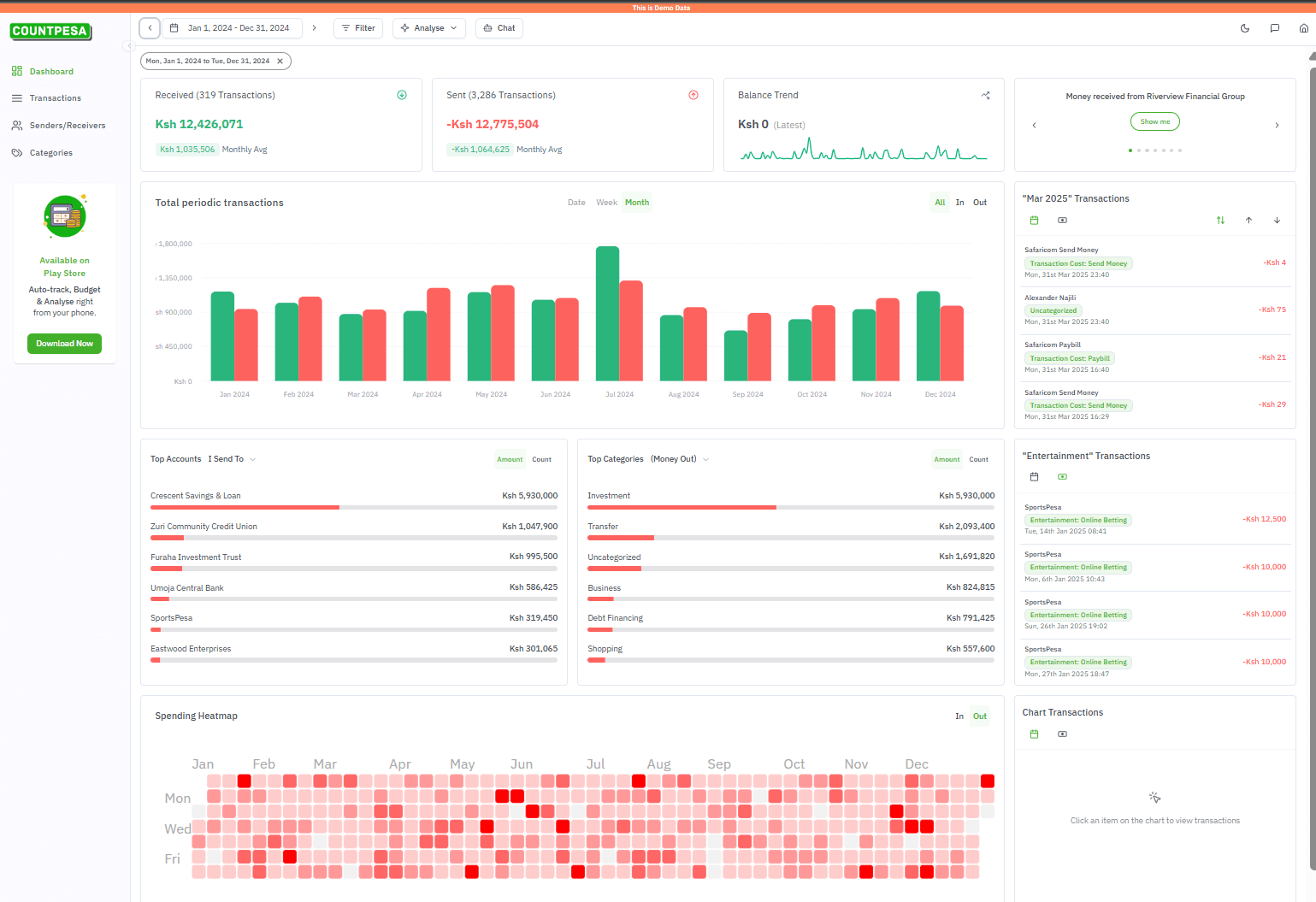Show previous insight in carousel
The image size is (1316, 902).
tap(1034, 126)
